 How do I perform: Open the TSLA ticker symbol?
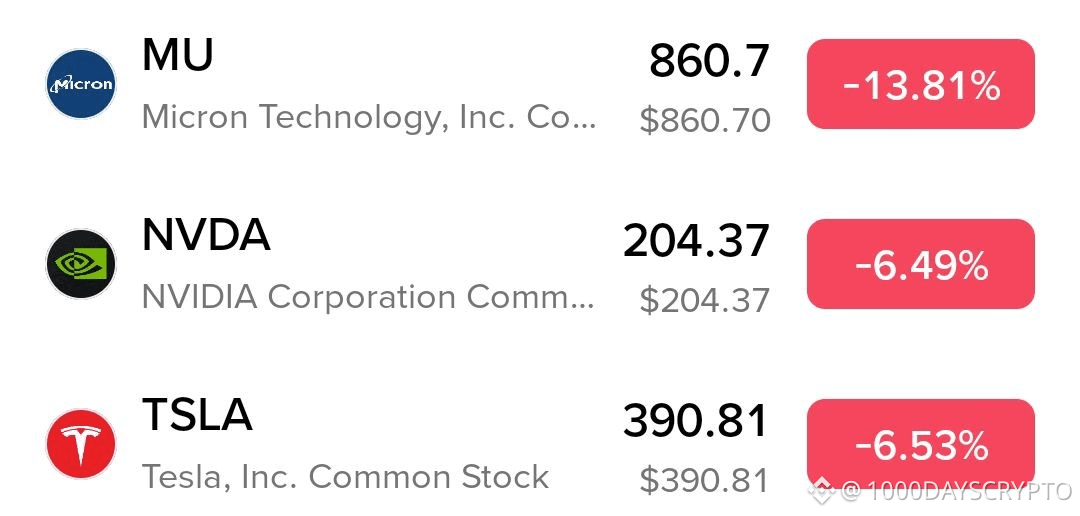tap(197, 415)
